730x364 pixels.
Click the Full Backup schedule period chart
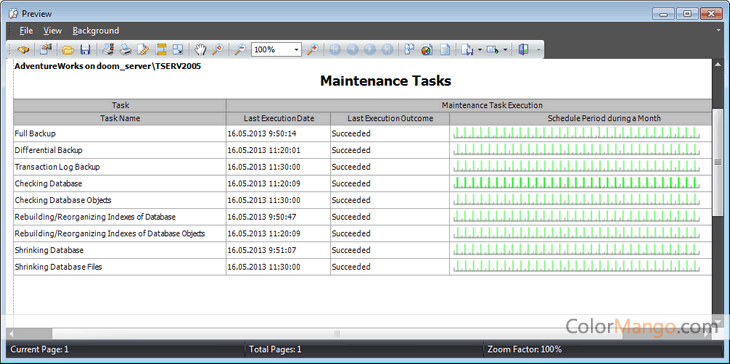click(x=576, y=132)
